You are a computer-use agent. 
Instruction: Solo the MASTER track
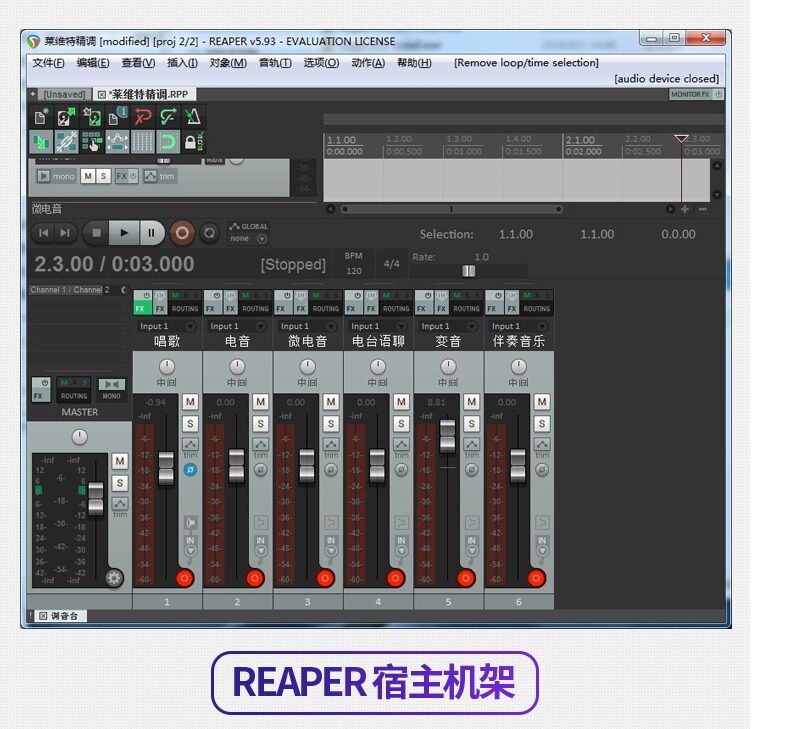pyautogui.click(x=119, y=483)
